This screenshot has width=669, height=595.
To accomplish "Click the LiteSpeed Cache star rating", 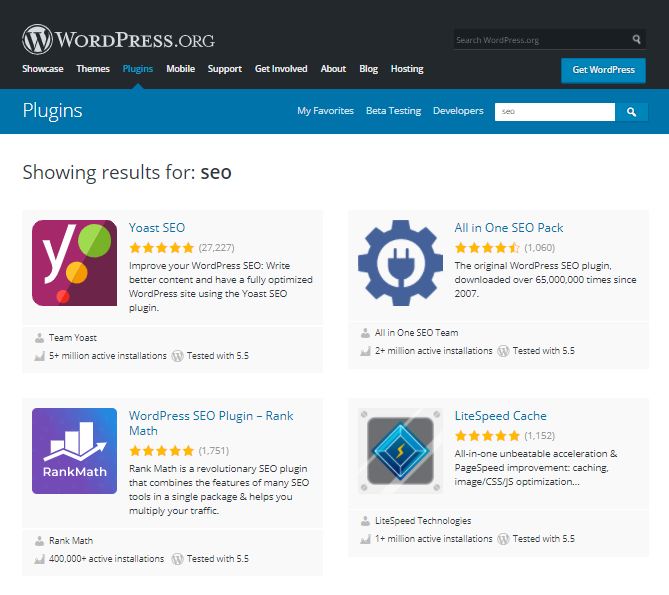I will [x=487, y=436].
